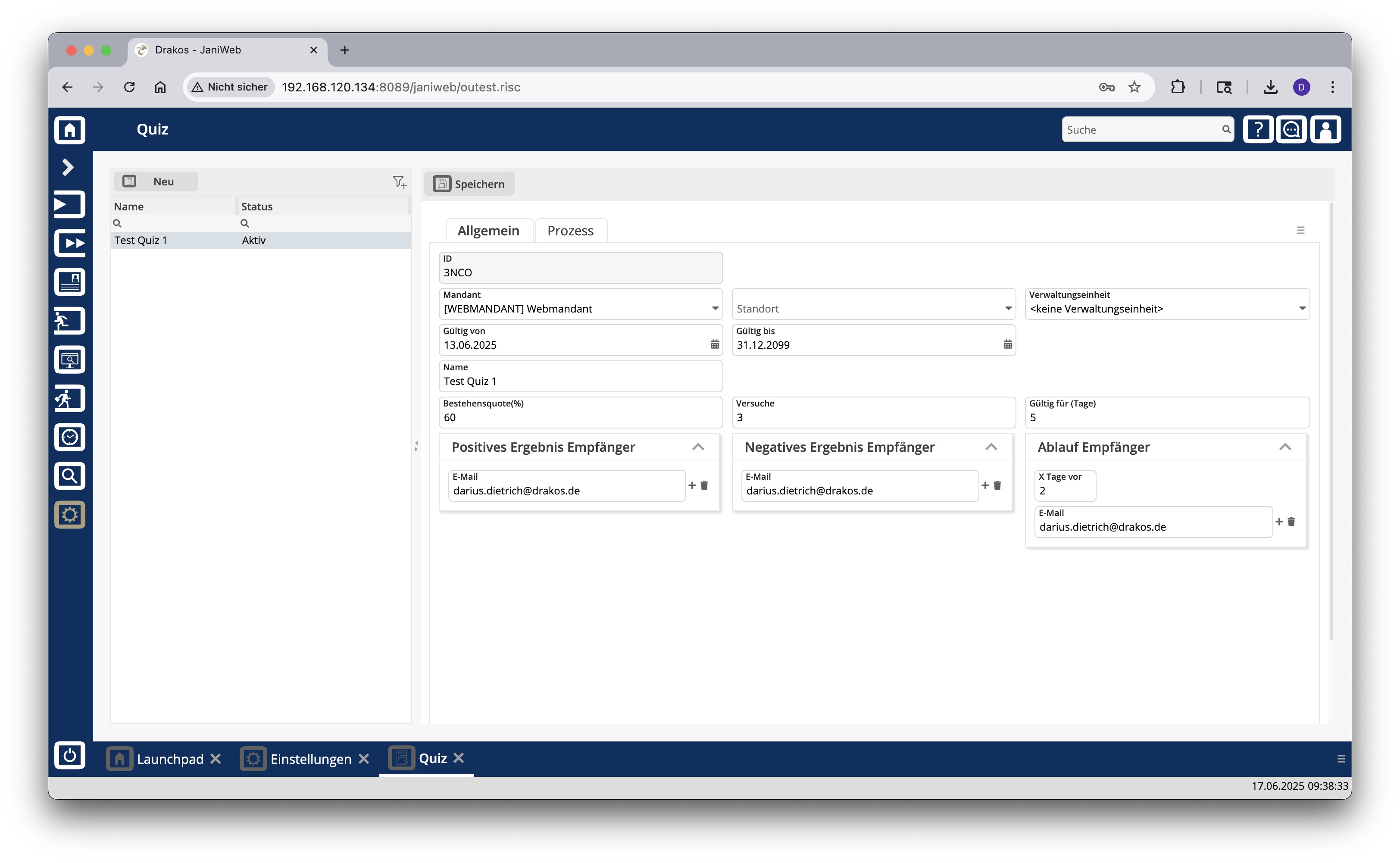Open the Gültig von calendar picker
The image size is (1400, 863).
click(x=715, y=345)
